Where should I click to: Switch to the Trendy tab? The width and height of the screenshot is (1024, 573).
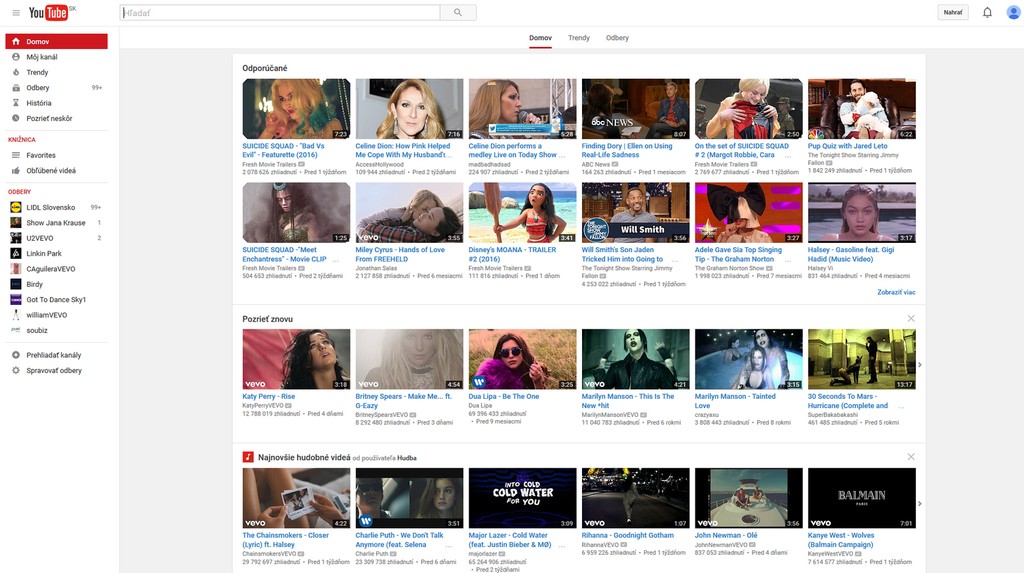tap(579, 38)
